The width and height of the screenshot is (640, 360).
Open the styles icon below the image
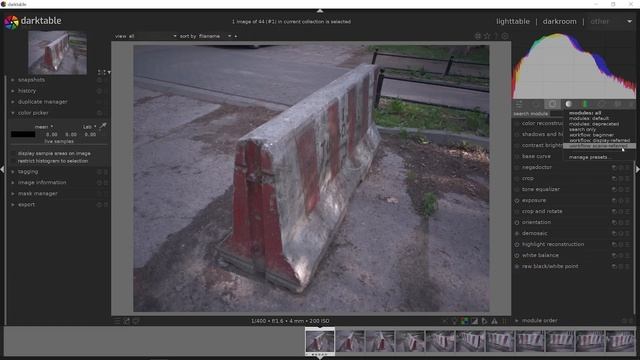(127, 321)
